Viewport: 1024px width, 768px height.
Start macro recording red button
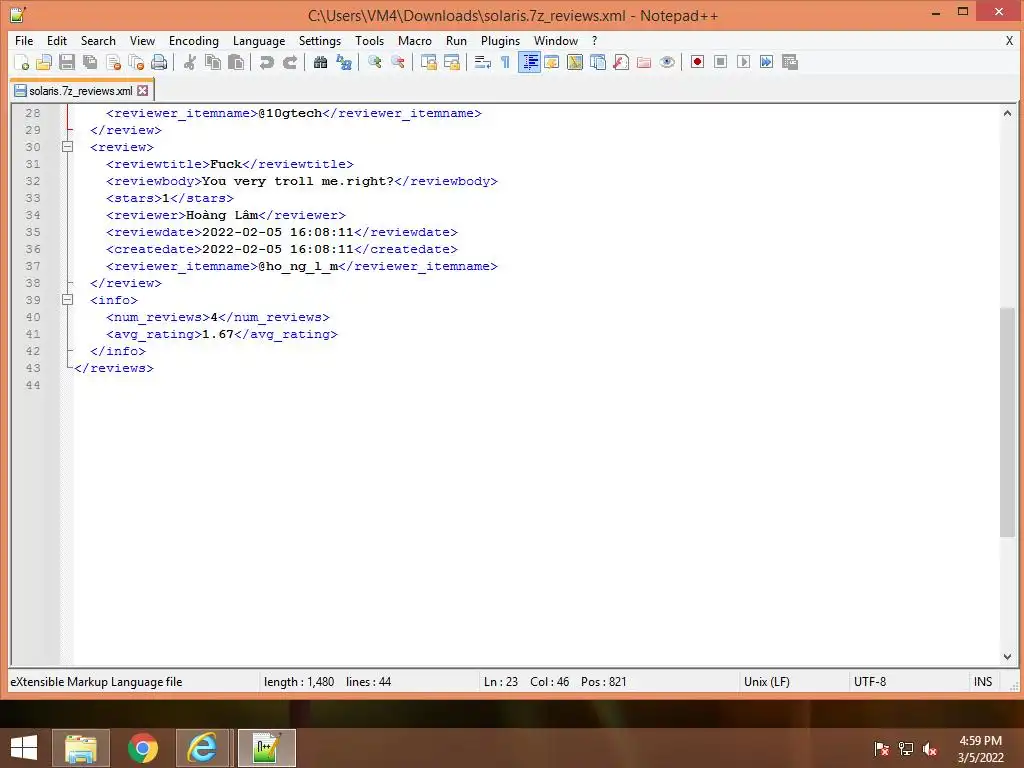pyautogui.click(x=697, y=62)
